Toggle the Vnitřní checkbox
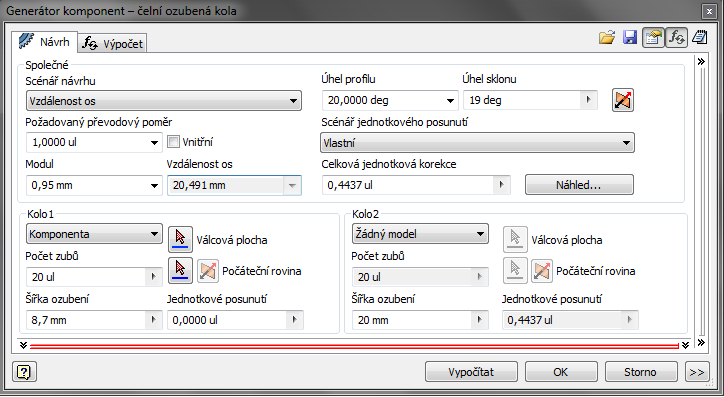Screen dimensions: 724x397 (x=173, y=142)
